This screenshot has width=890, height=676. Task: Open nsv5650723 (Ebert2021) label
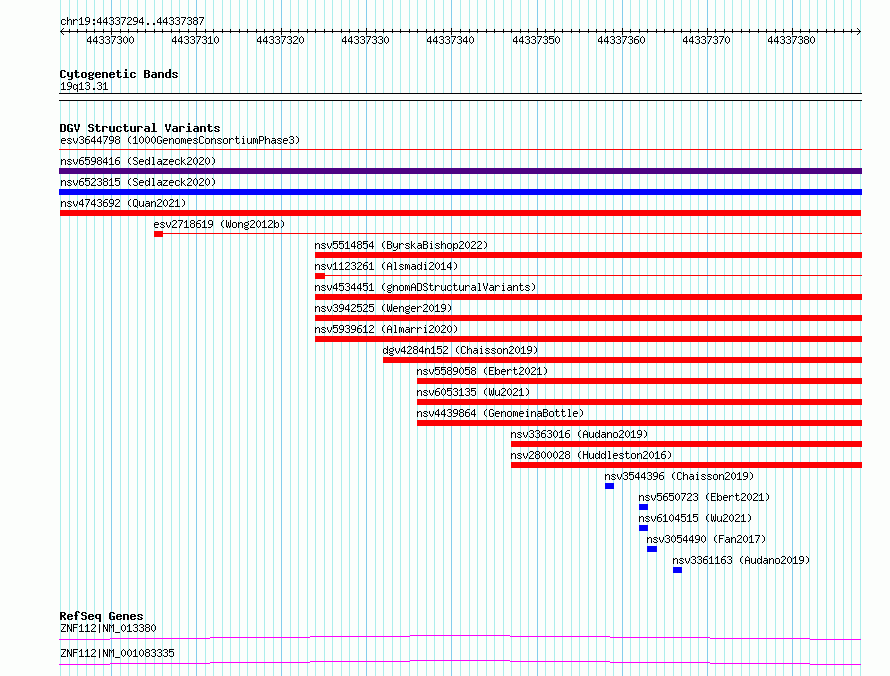(704, 497)
